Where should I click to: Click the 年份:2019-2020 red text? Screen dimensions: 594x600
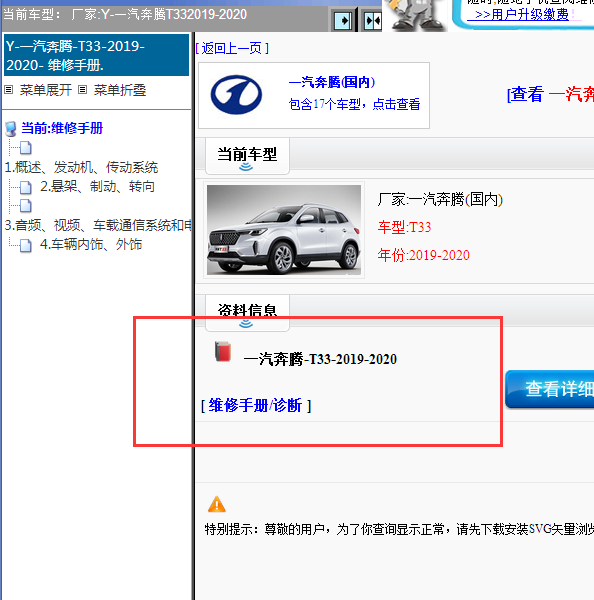coord(423,255)
